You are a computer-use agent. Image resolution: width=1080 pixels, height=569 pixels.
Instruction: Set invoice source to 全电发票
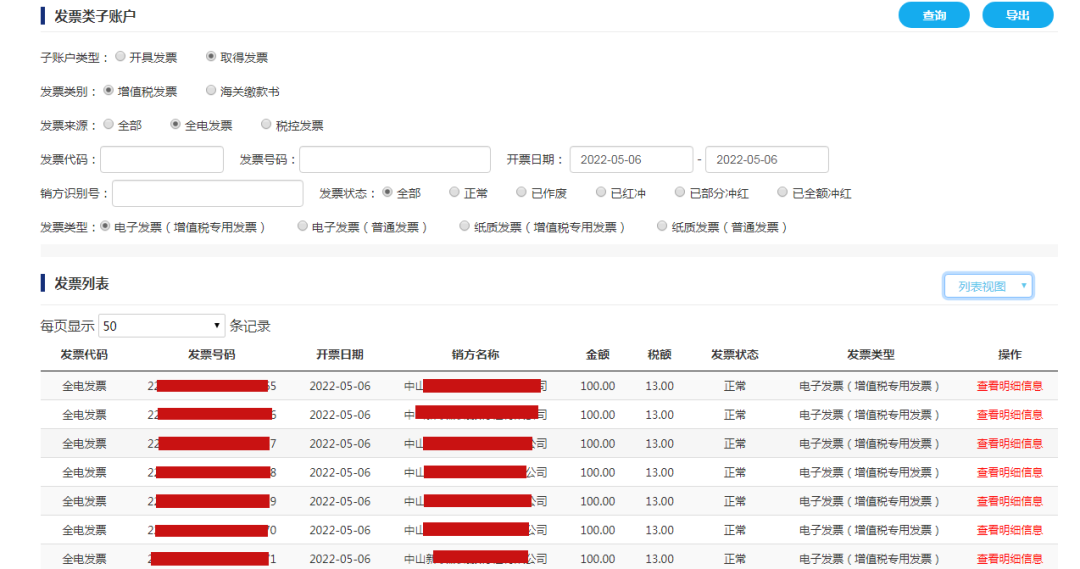coord(175,124)
